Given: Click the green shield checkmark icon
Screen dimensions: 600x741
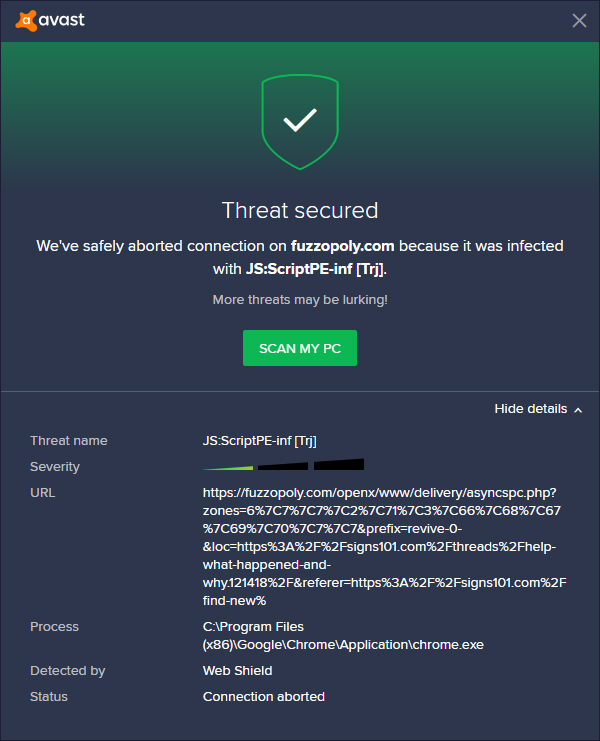Looking at the screenshot, I should click(299, 123).
